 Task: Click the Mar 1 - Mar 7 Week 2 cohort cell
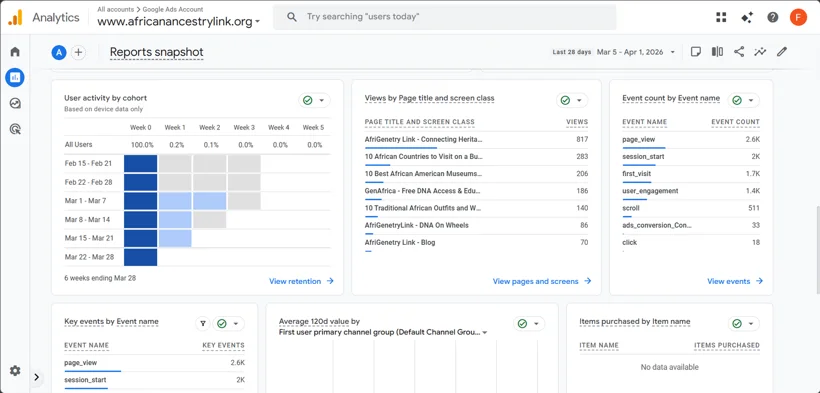(x=210, y=201)
